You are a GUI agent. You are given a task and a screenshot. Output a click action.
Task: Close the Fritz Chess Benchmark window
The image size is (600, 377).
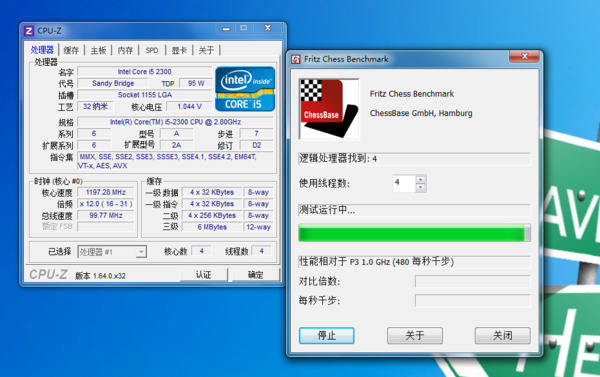[x=525, y=56]
